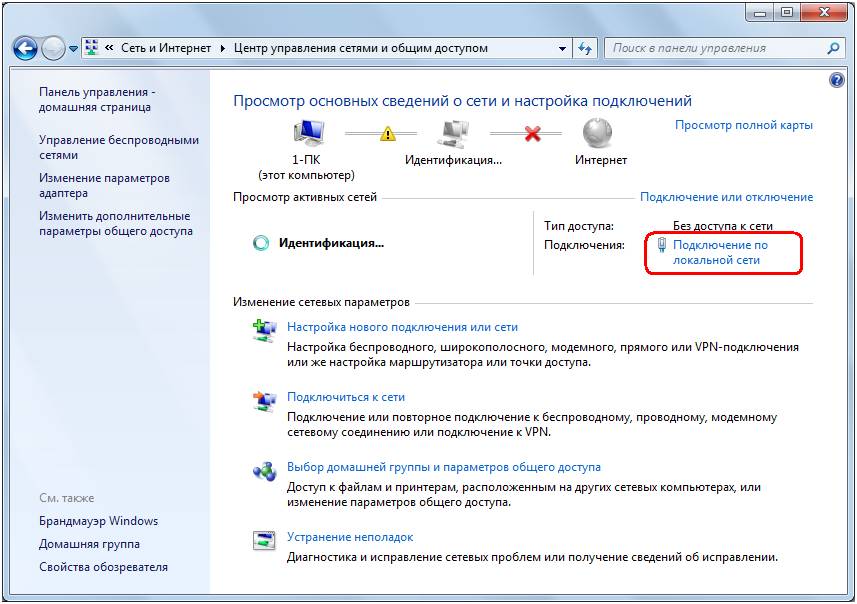Screen dimensions: 857x604
Task: Click the refresh button beside address bar
Action: 585,49
